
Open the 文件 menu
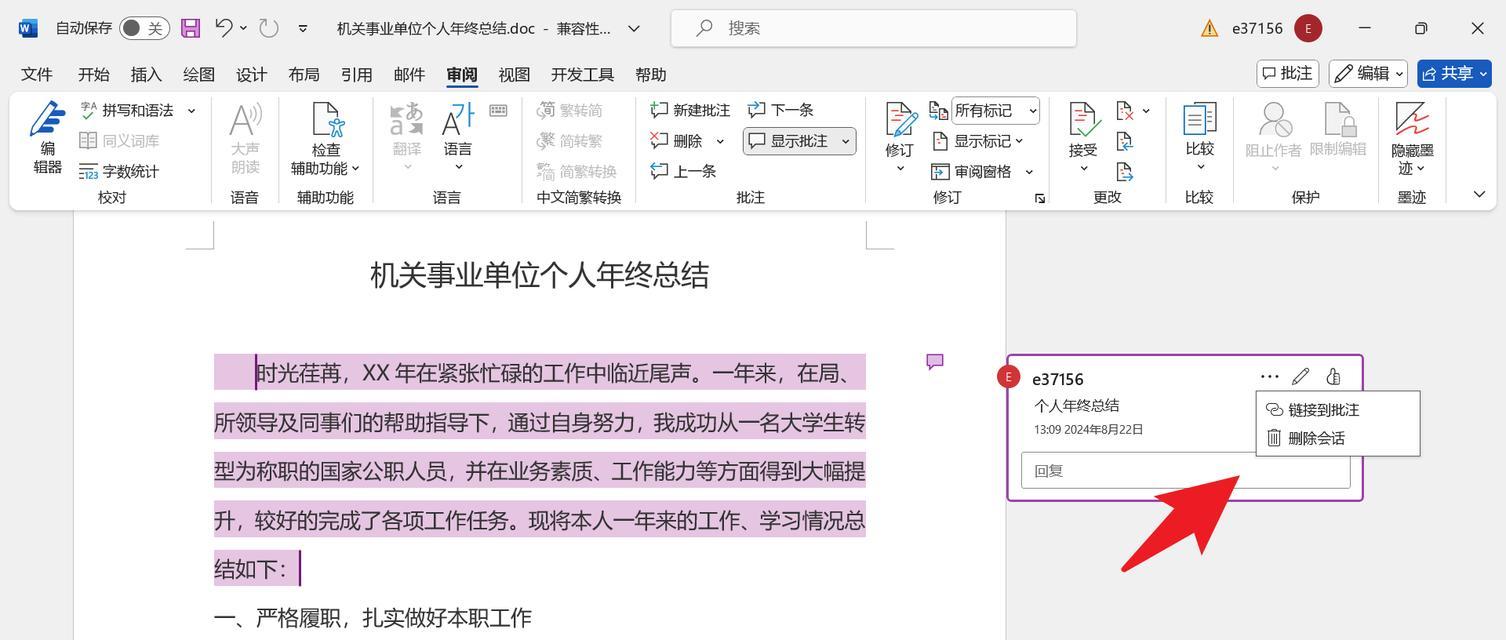point(37,74)
